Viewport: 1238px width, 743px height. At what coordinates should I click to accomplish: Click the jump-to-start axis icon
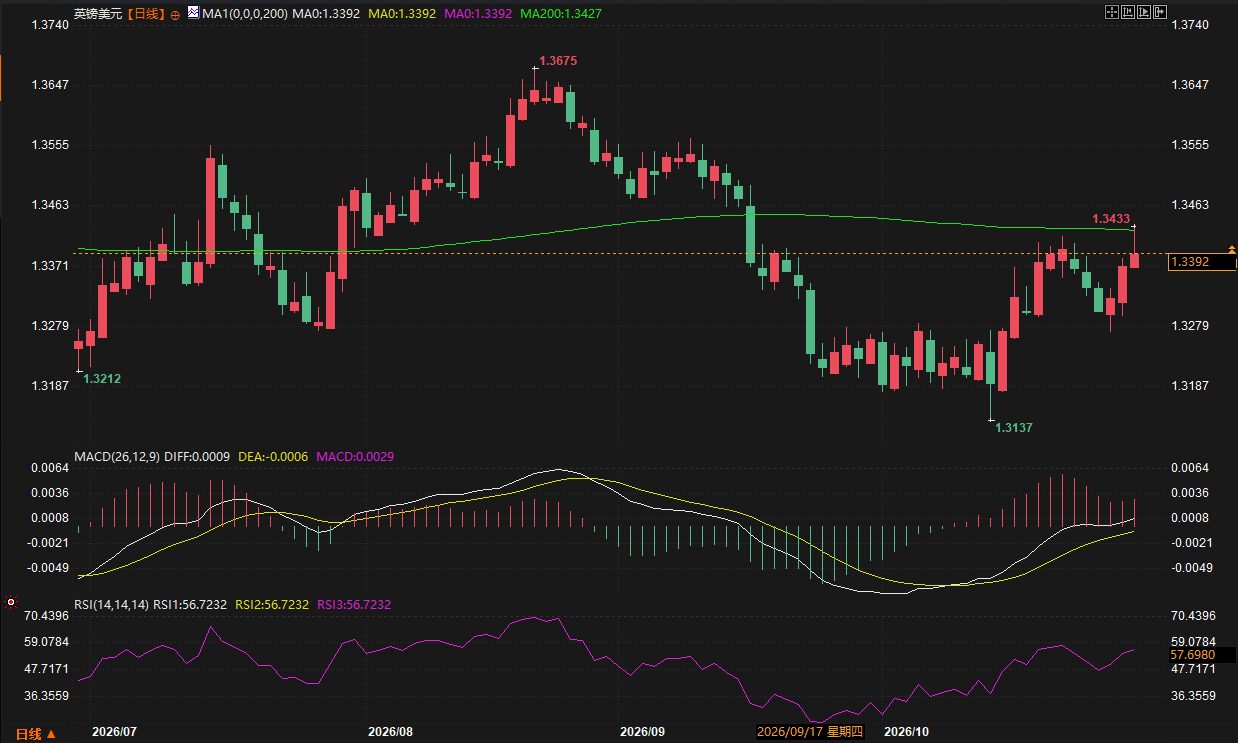(1127, 12)
